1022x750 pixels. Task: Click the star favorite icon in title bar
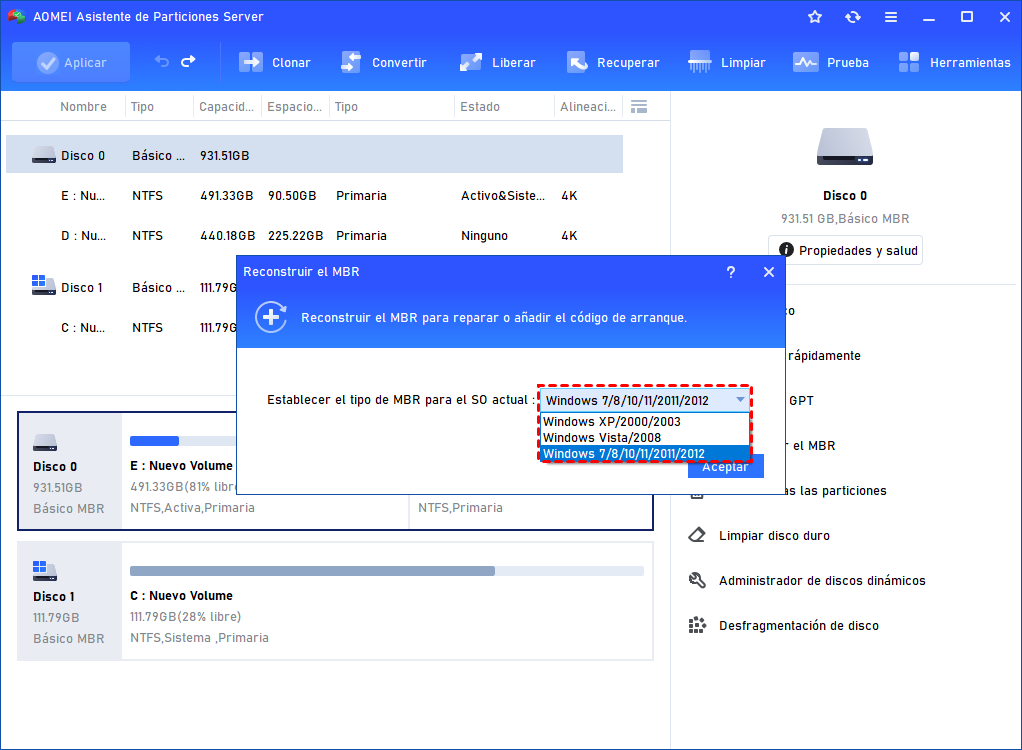click(x=815, y=17)
